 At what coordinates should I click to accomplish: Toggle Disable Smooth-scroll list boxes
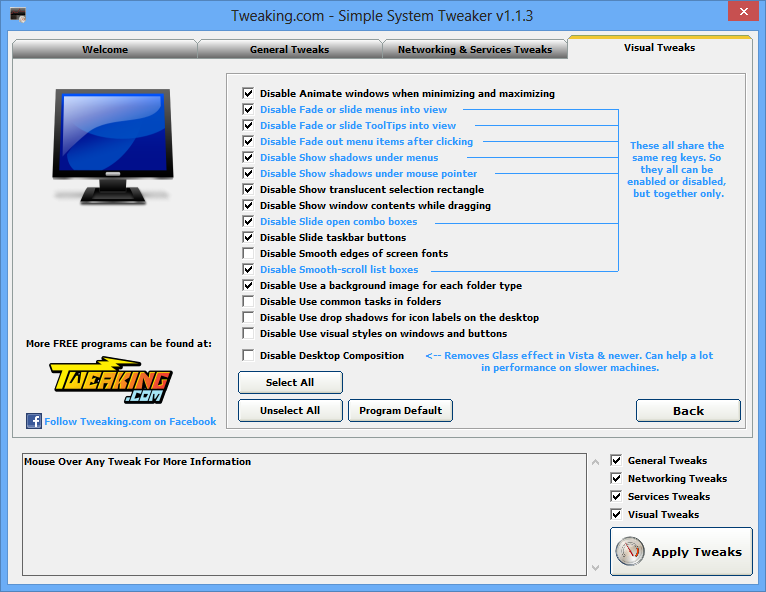click(248, 269)
